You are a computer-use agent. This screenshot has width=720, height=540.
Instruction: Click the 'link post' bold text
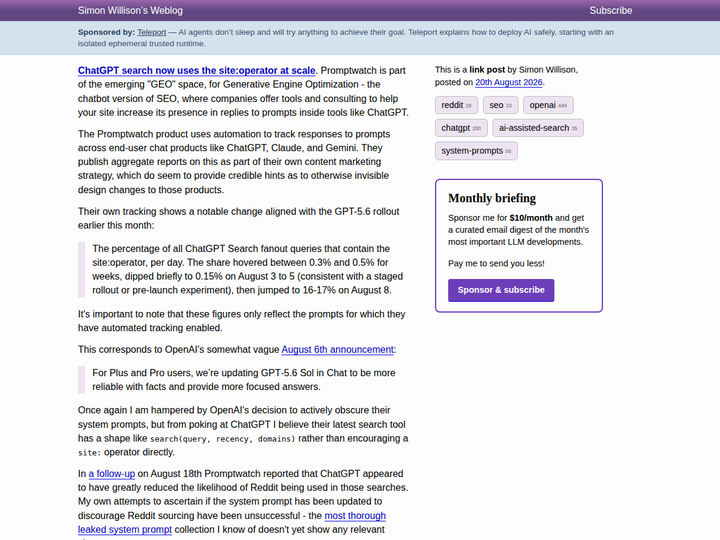tap(487, 70)
